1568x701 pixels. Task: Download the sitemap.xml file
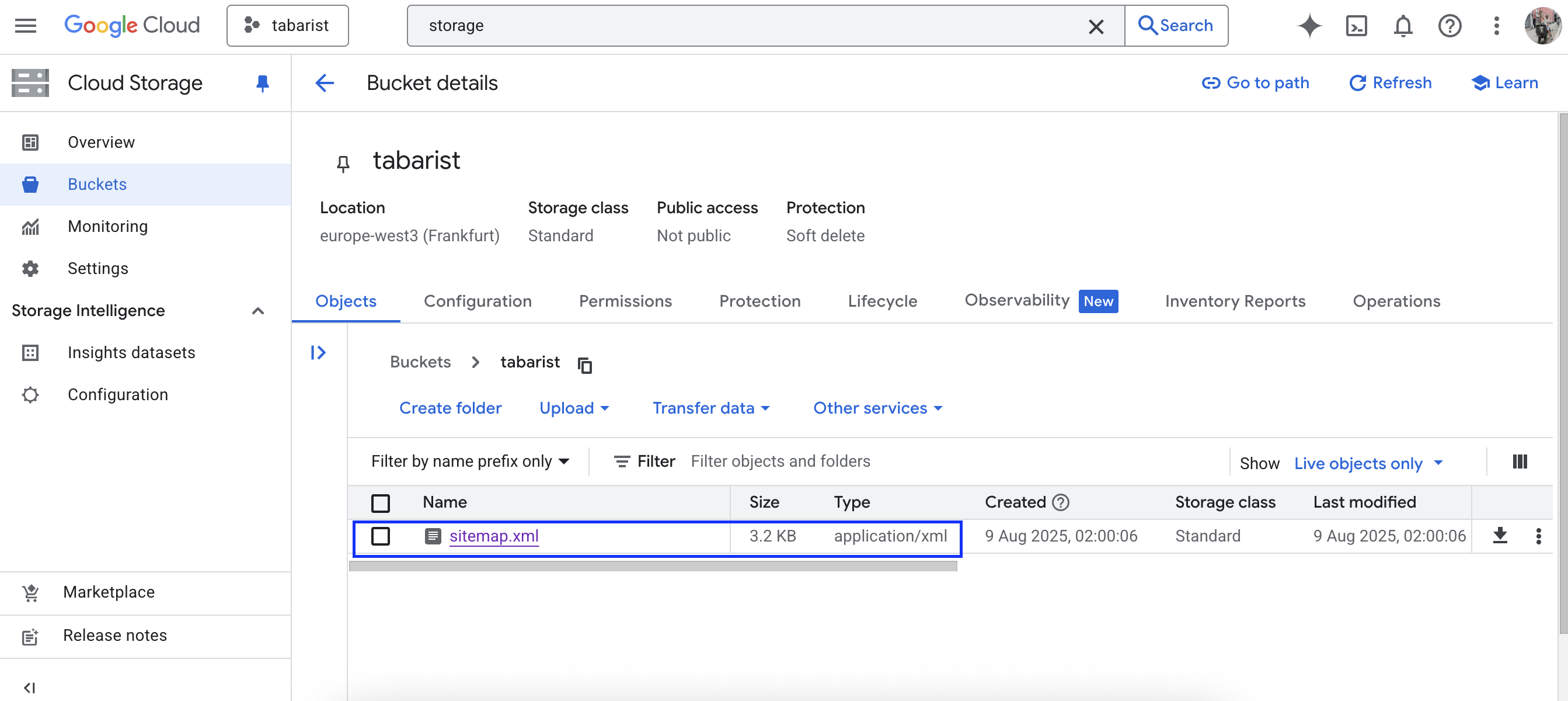(1500, 536)
